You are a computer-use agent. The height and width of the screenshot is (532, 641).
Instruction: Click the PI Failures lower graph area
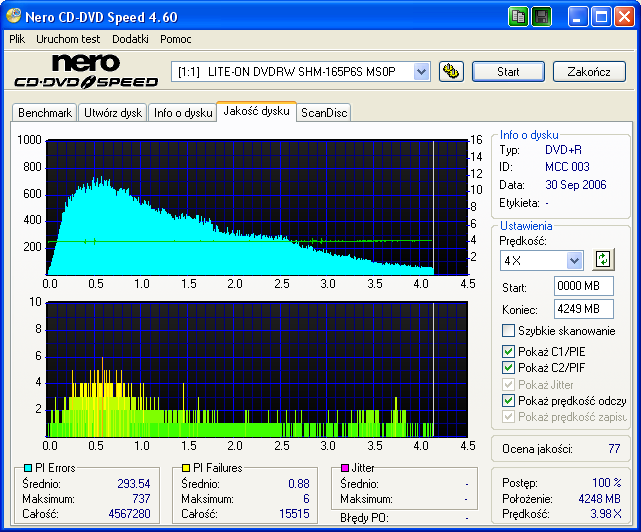[257, 370]
